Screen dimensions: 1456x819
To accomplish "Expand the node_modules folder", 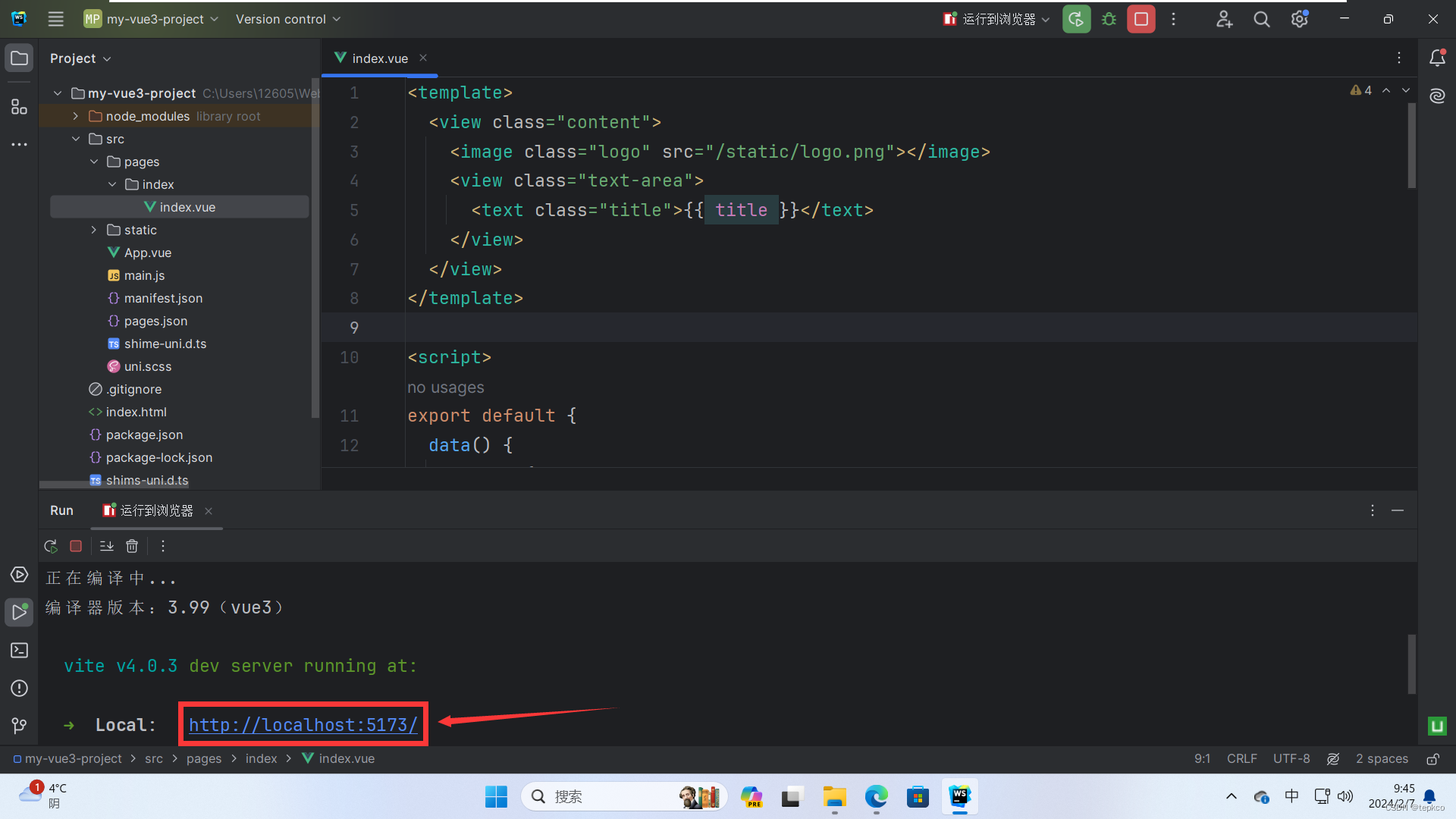I will pyautogui.click(x=76, y=116).
